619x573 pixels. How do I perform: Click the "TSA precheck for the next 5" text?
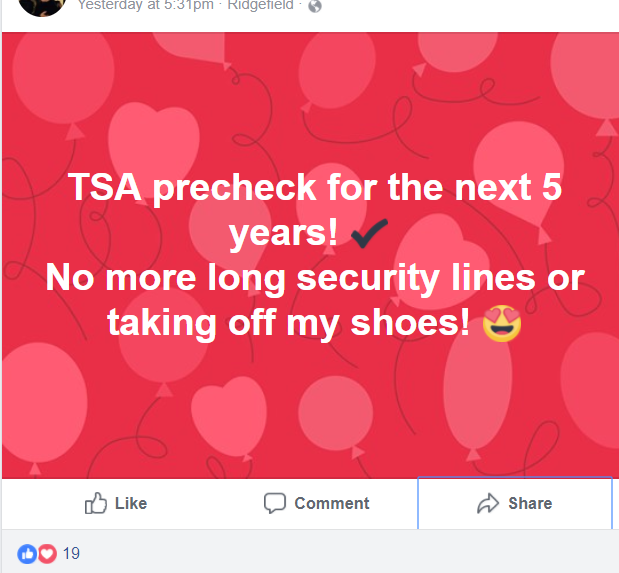[x=315, y=187]
